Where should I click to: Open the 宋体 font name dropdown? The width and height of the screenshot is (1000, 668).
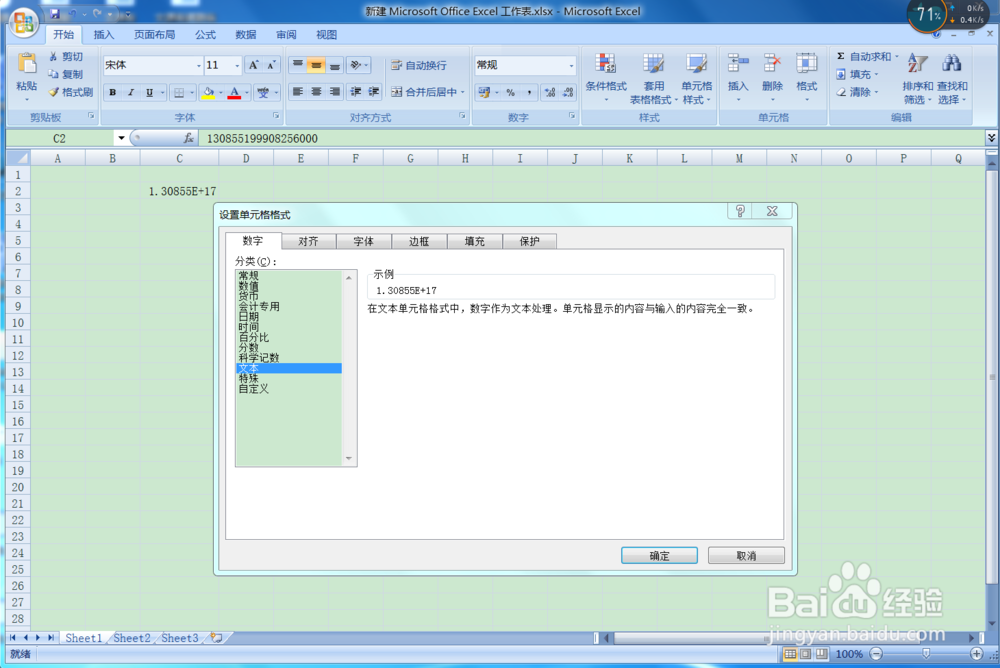tap(198, 65)
